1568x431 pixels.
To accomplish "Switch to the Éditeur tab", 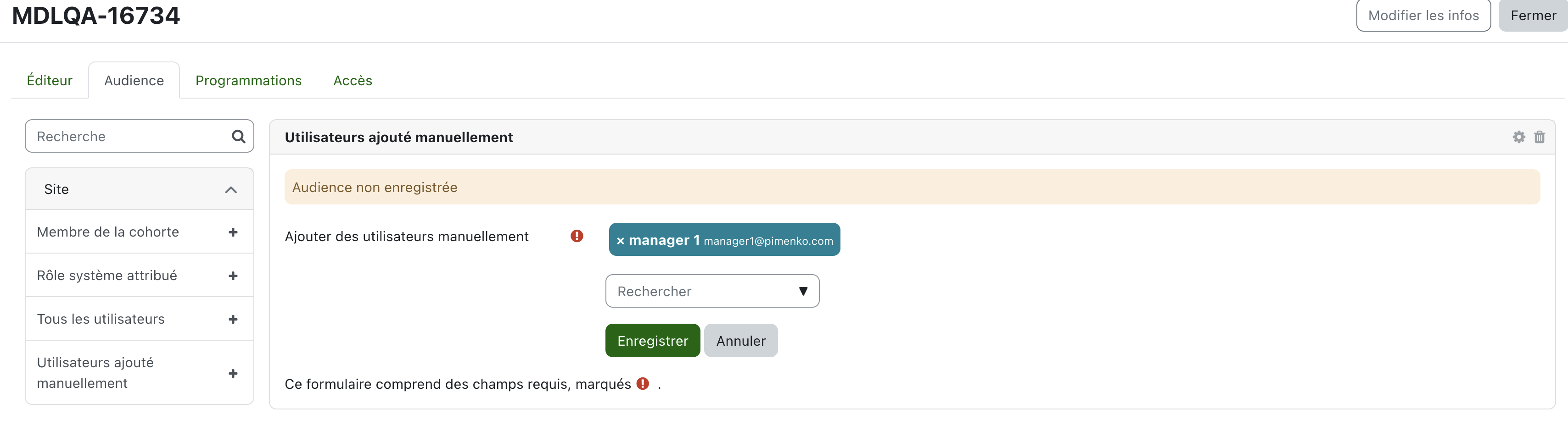I will point(49,80).
